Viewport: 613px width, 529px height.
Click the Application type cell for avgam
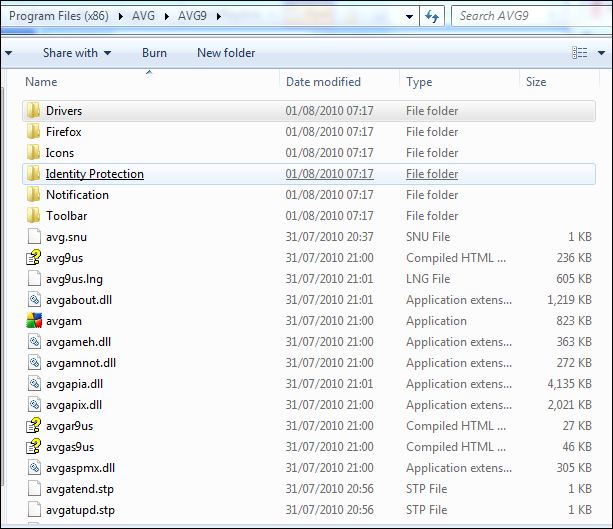click(x=436, y=321)
